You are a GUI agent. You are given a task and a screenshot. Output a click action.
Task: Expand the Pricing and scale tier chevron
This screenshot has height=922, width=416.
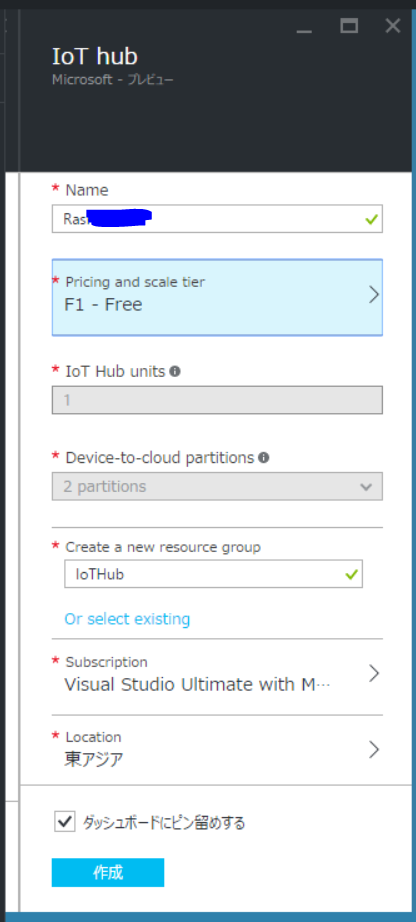373,295
